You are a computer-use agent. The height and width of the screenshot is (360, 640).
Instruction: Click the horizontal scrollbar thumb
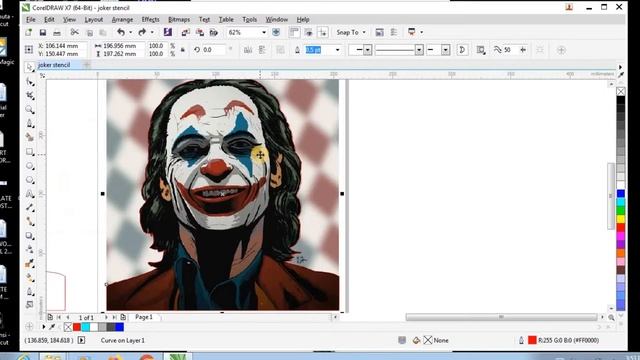point(501,317)
